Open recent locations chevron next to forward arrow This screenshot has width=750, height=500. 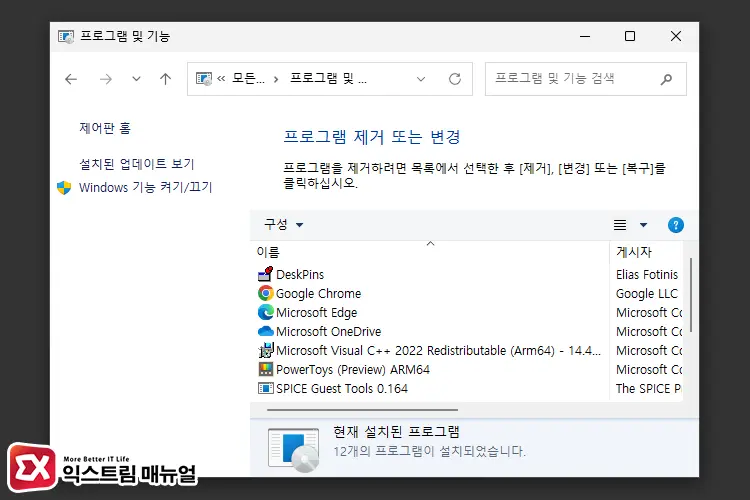click(136, 79)
